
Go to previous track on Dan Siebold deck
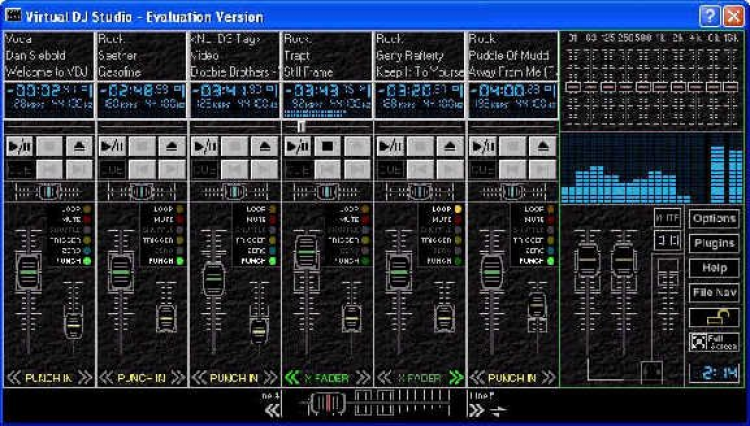[x=50, y=169]
